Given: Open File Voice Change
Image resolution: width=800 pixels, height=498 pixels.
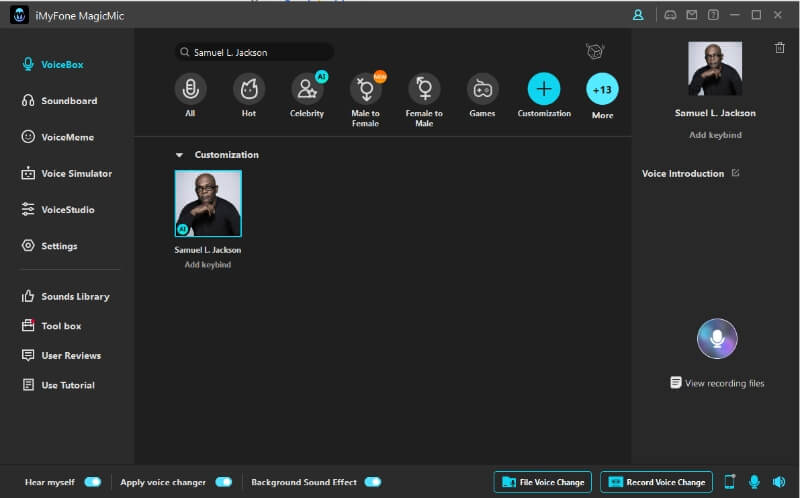Looking at the screenshot, I should click(x=543, y=482).
